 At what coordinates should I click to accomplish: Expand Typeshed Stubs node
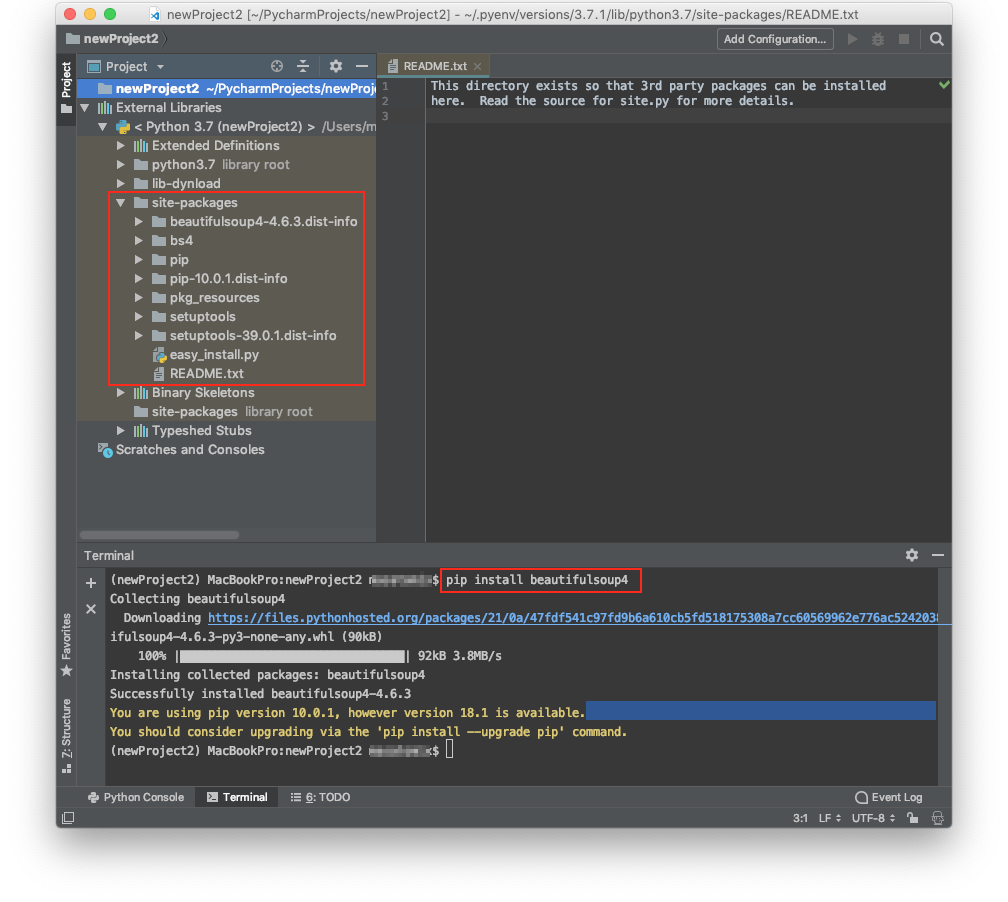pyautogui.click(x=121, y=431)
